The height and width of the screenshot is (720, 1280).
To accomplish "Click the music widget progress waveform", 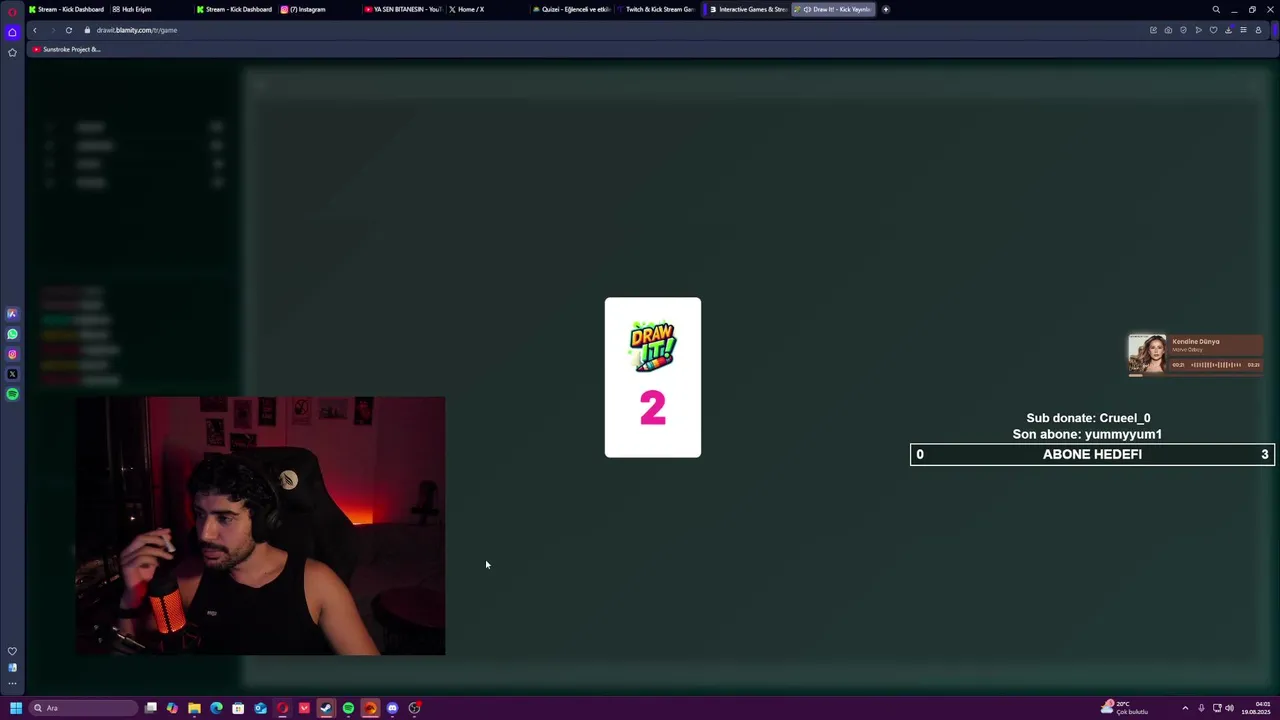I will tap(1216, 365).
